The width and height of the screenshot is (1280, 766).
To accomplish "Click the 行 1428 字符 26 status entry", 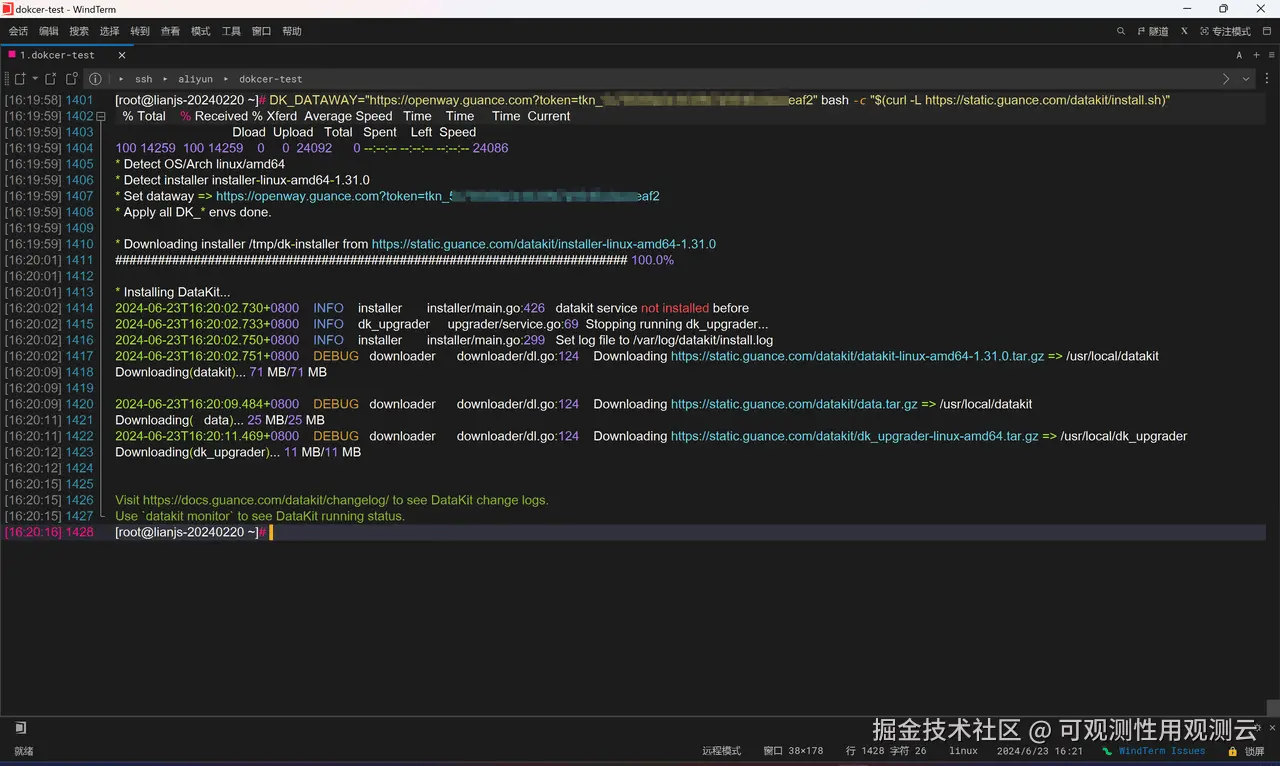I will click(886, 751).
